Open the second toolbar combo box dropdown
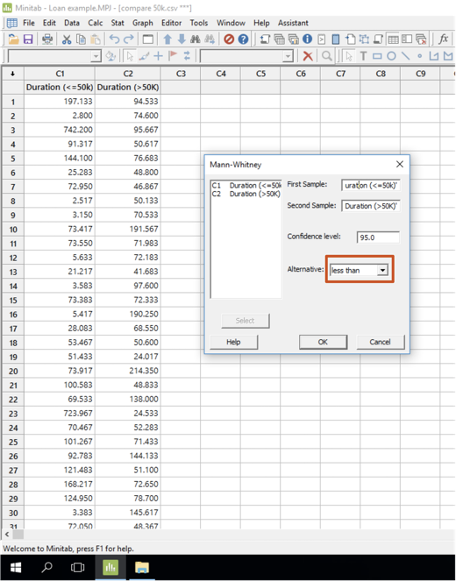Viewport: 456px width, 581px height. click(x=288, y=56)
